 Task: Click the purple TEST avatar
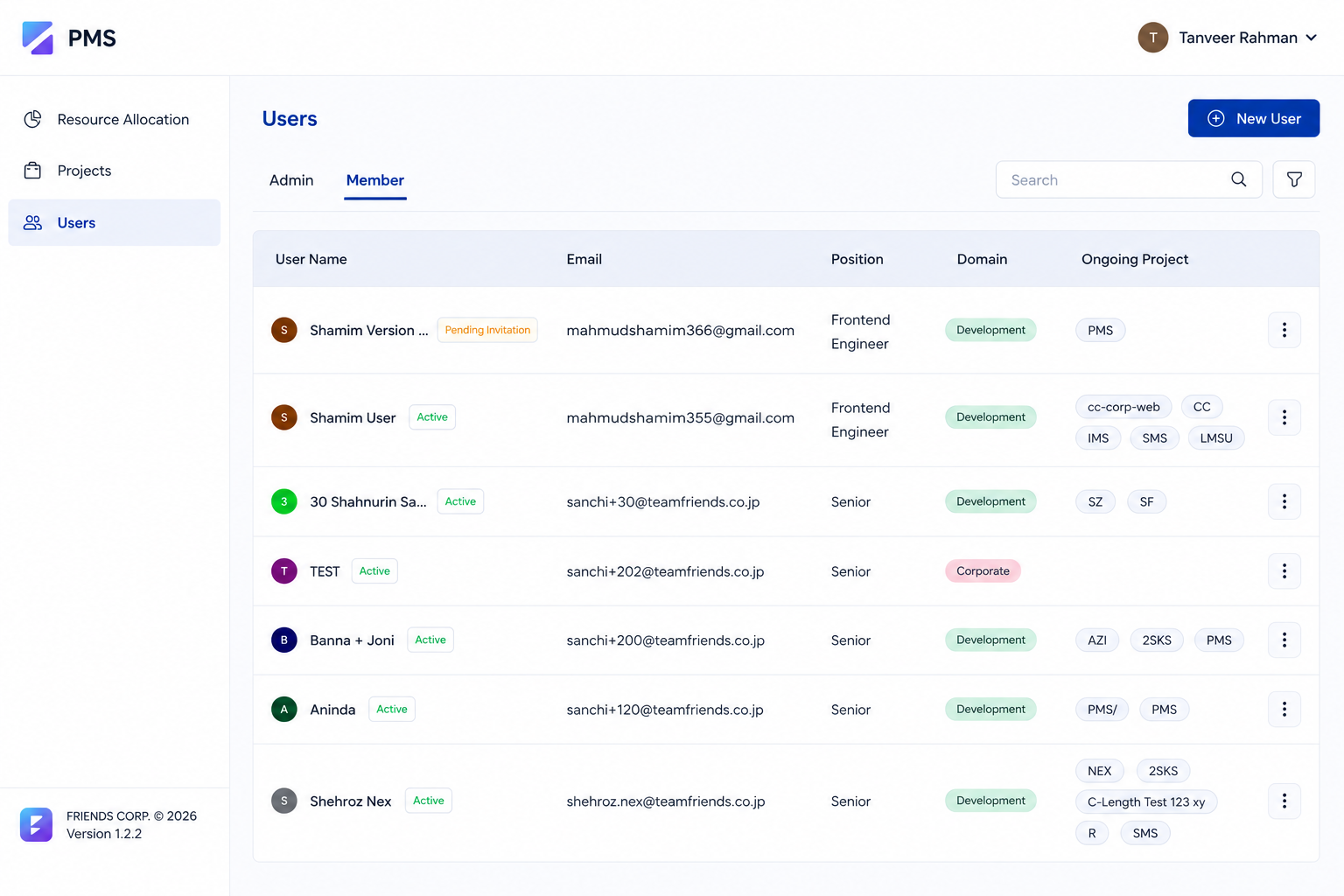point(283,570)
